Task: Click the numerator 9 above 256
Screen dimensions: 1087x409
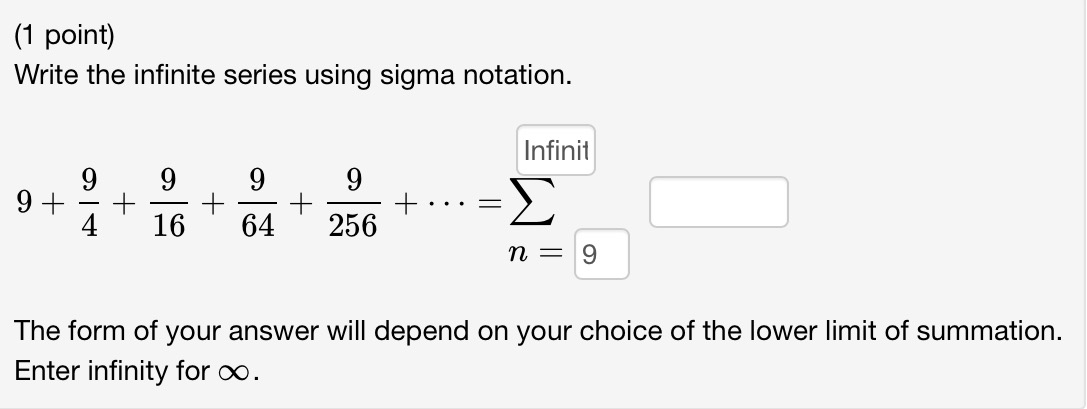Action: point(353,180)
